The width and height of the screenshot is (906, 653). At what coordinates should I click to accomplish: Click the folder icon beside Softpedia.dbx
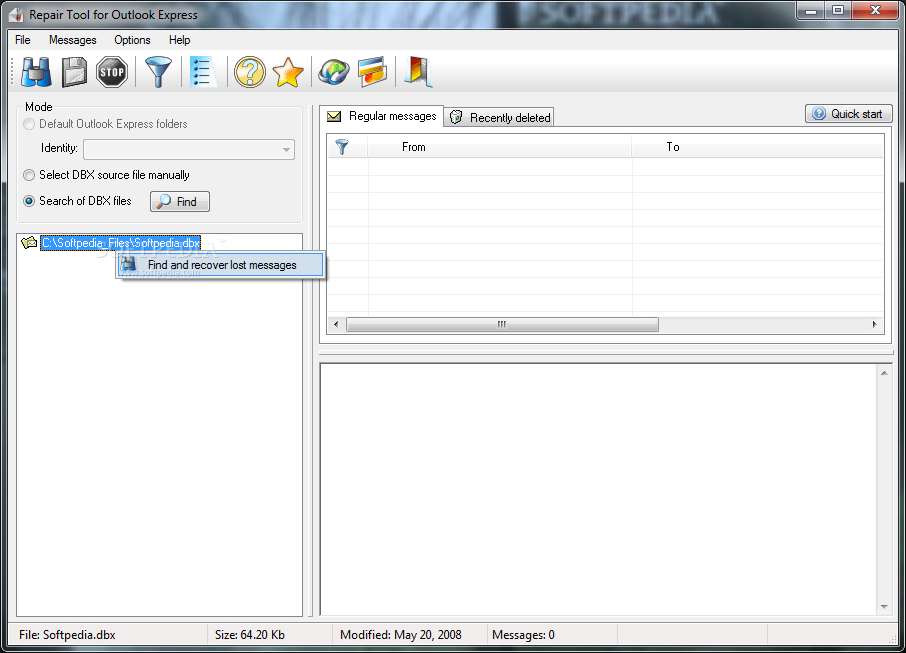click(29, 243)
